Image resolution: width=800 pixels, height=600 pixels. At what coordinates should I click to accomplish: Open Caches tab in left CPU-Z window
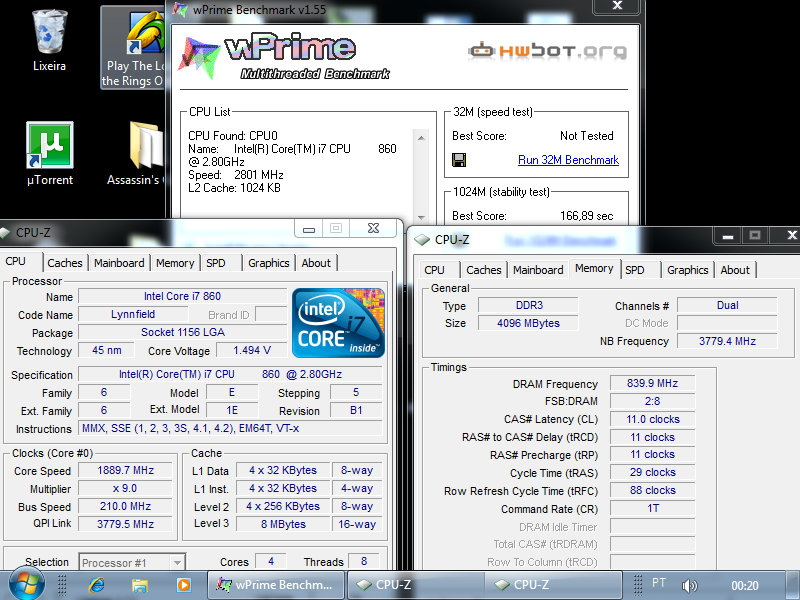(x=65, y=263)
